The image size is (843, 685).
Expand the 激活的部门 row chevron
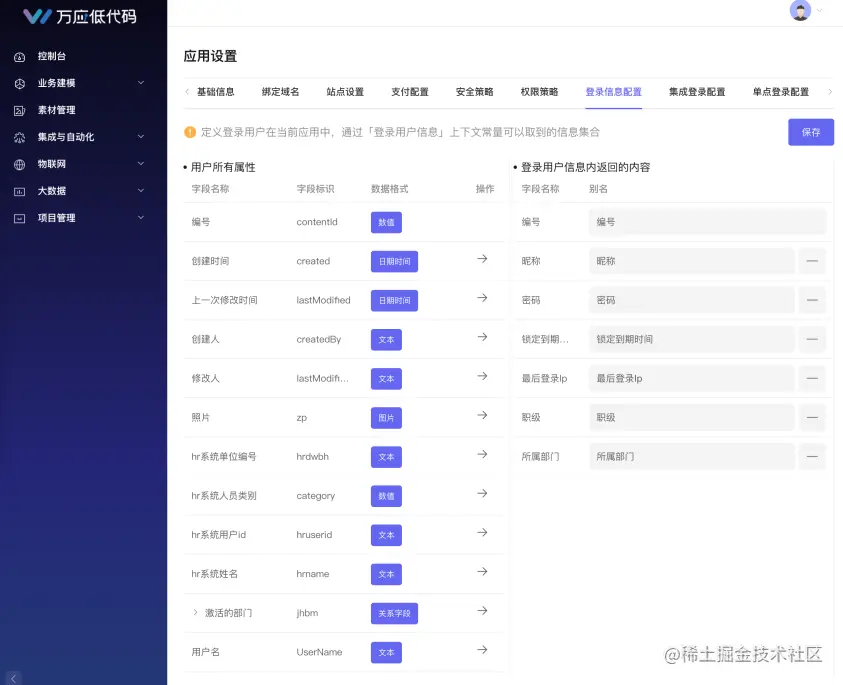click(x=194, y=613)
